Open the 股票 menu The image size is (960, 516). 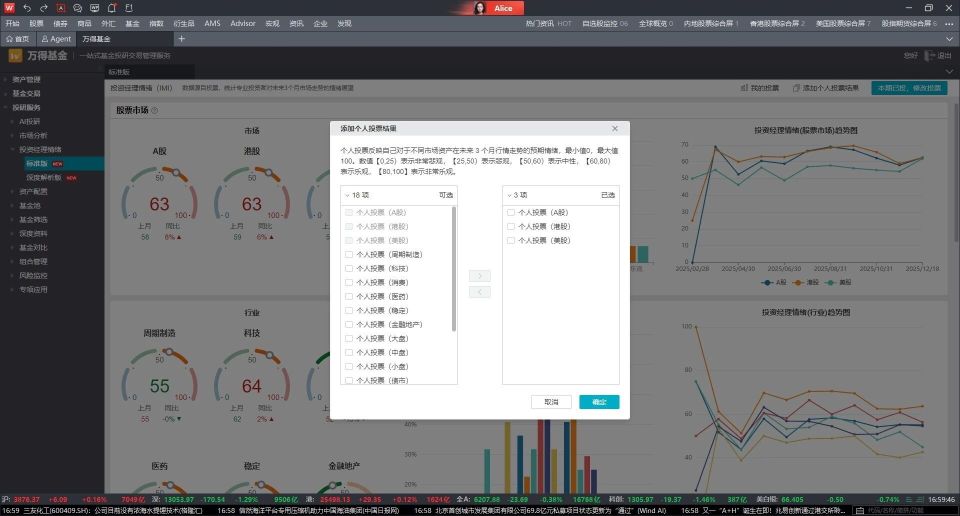(36, 23)
